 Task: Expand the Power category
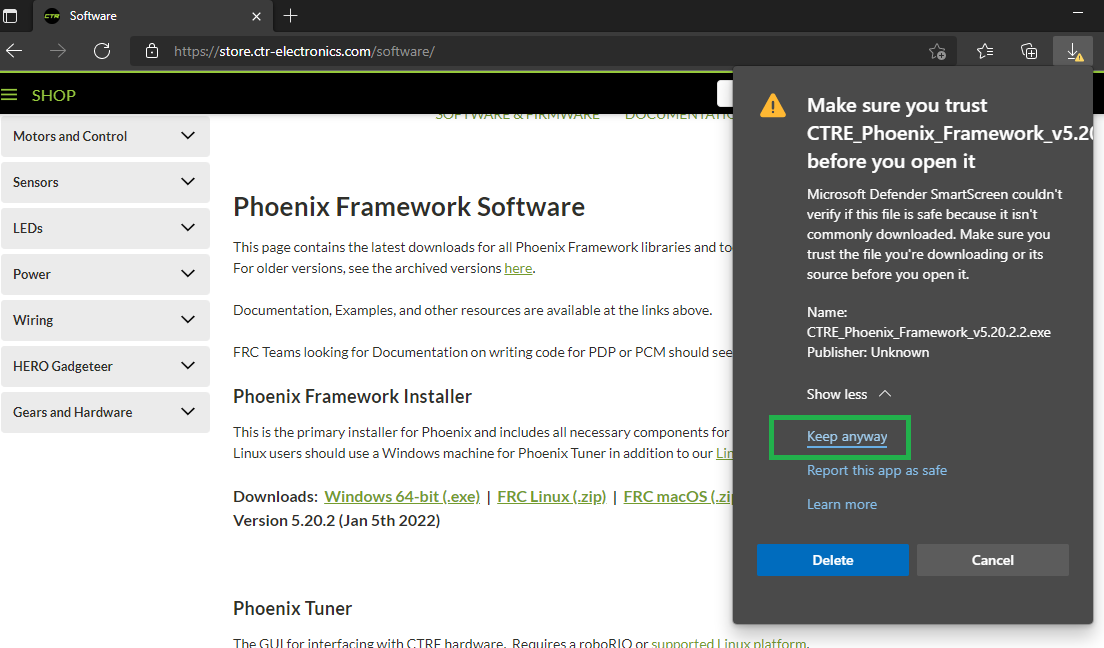[106, 274]
